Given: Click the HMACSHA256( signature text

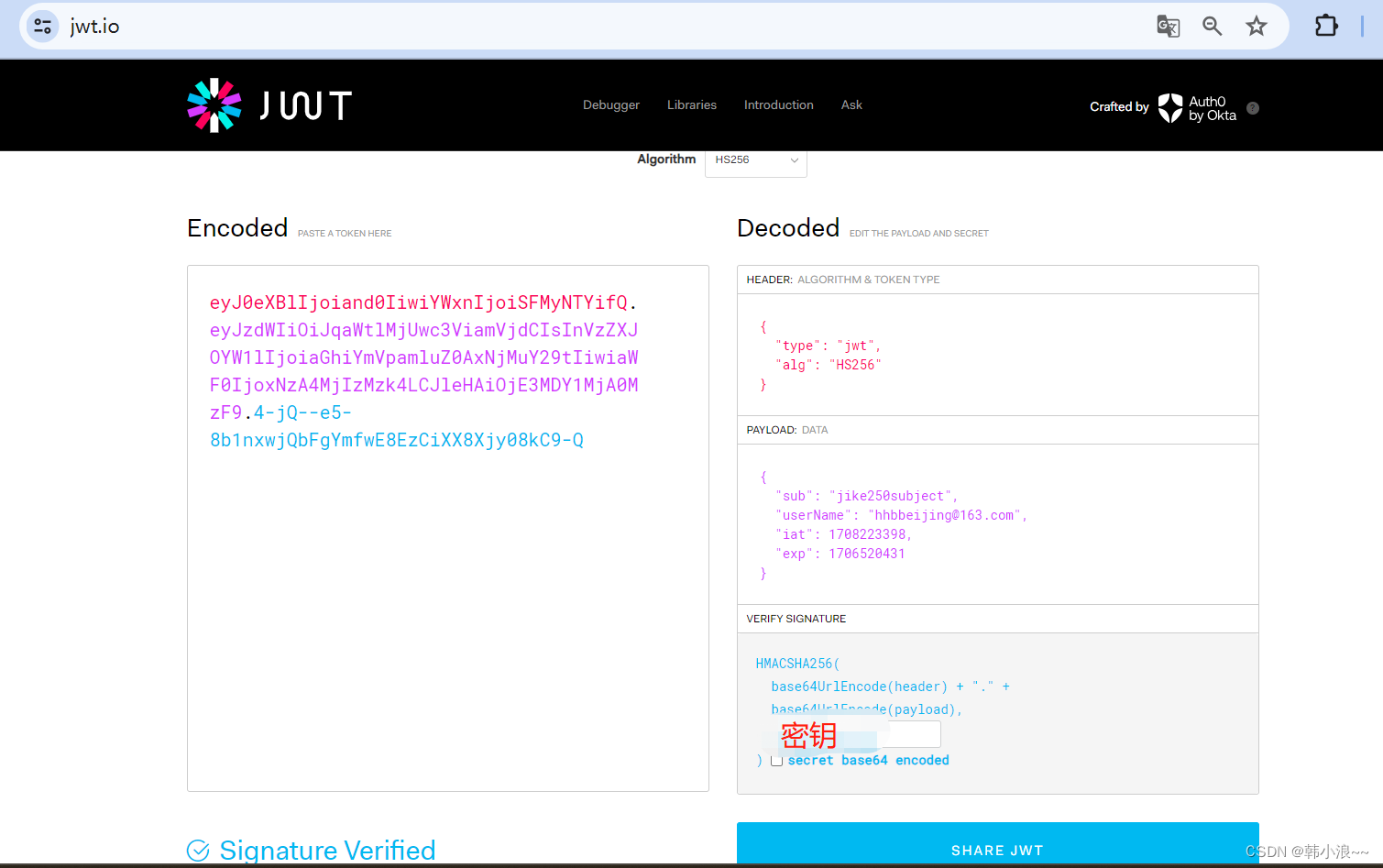Looking at the screenshot, I should click(797, 664).
